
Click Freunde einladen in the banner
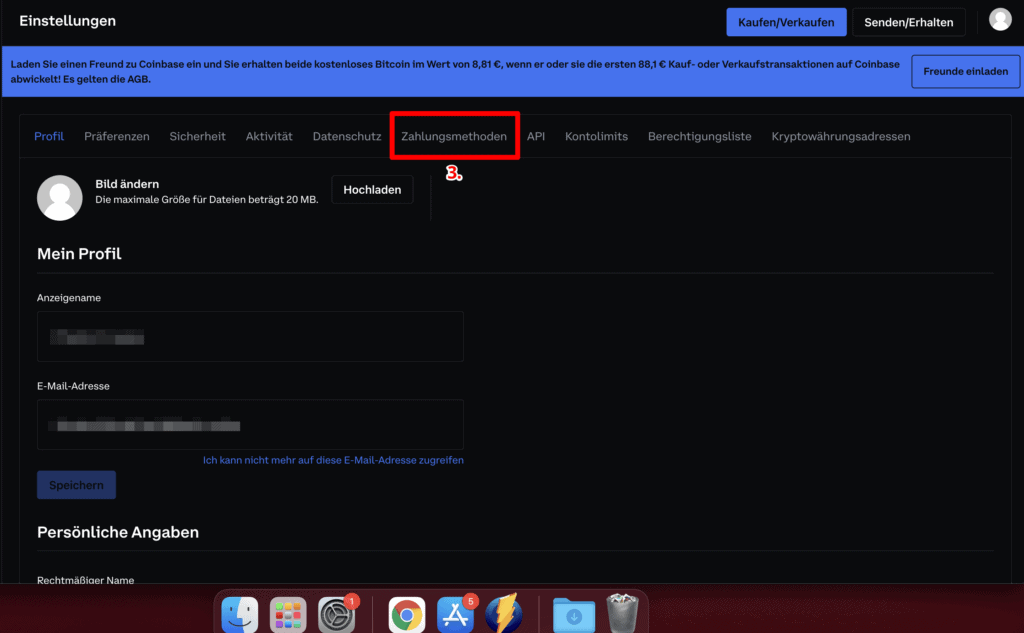[965, 72]
